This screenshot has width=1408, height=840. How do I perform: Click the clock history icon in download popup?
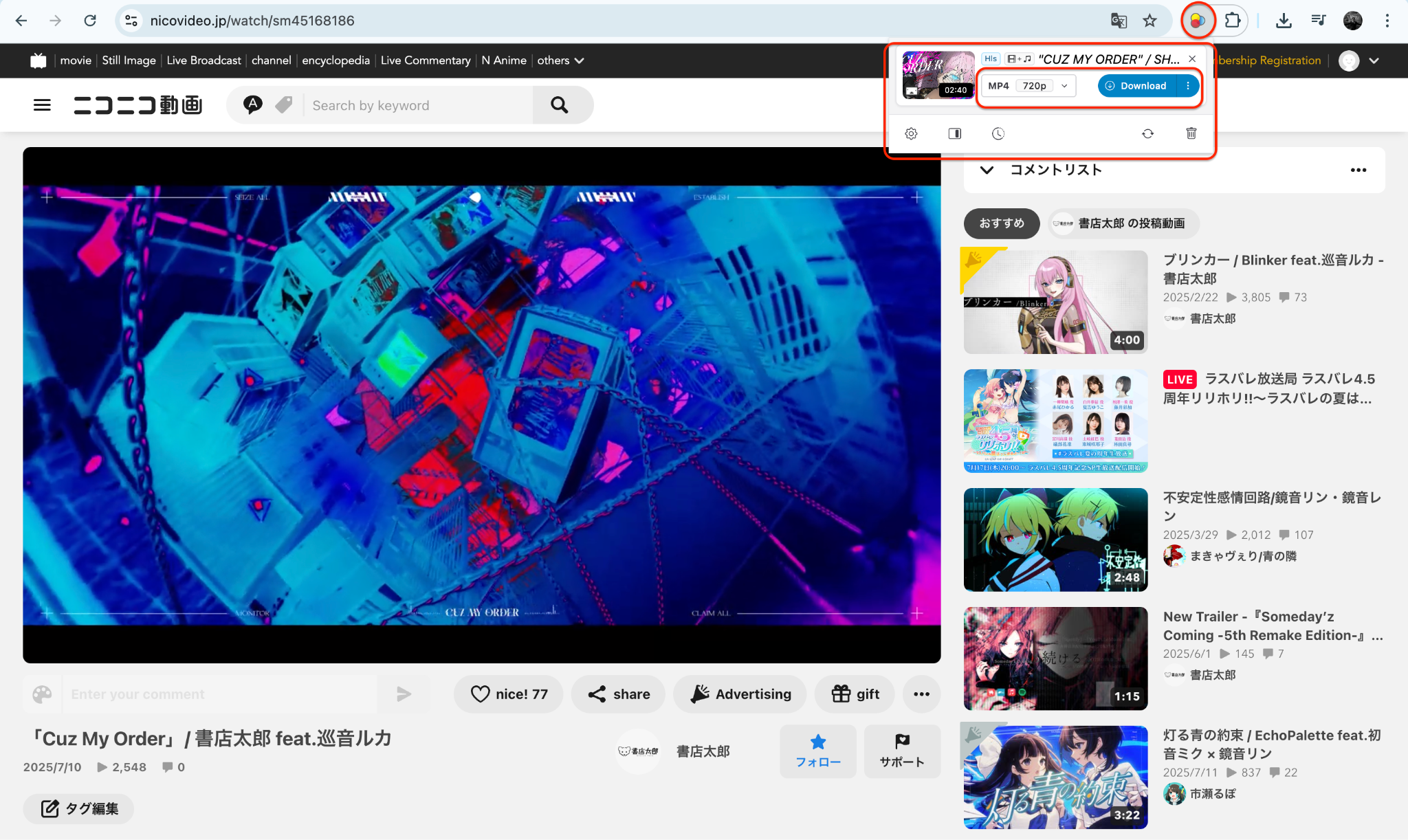(x=998, y=133)
